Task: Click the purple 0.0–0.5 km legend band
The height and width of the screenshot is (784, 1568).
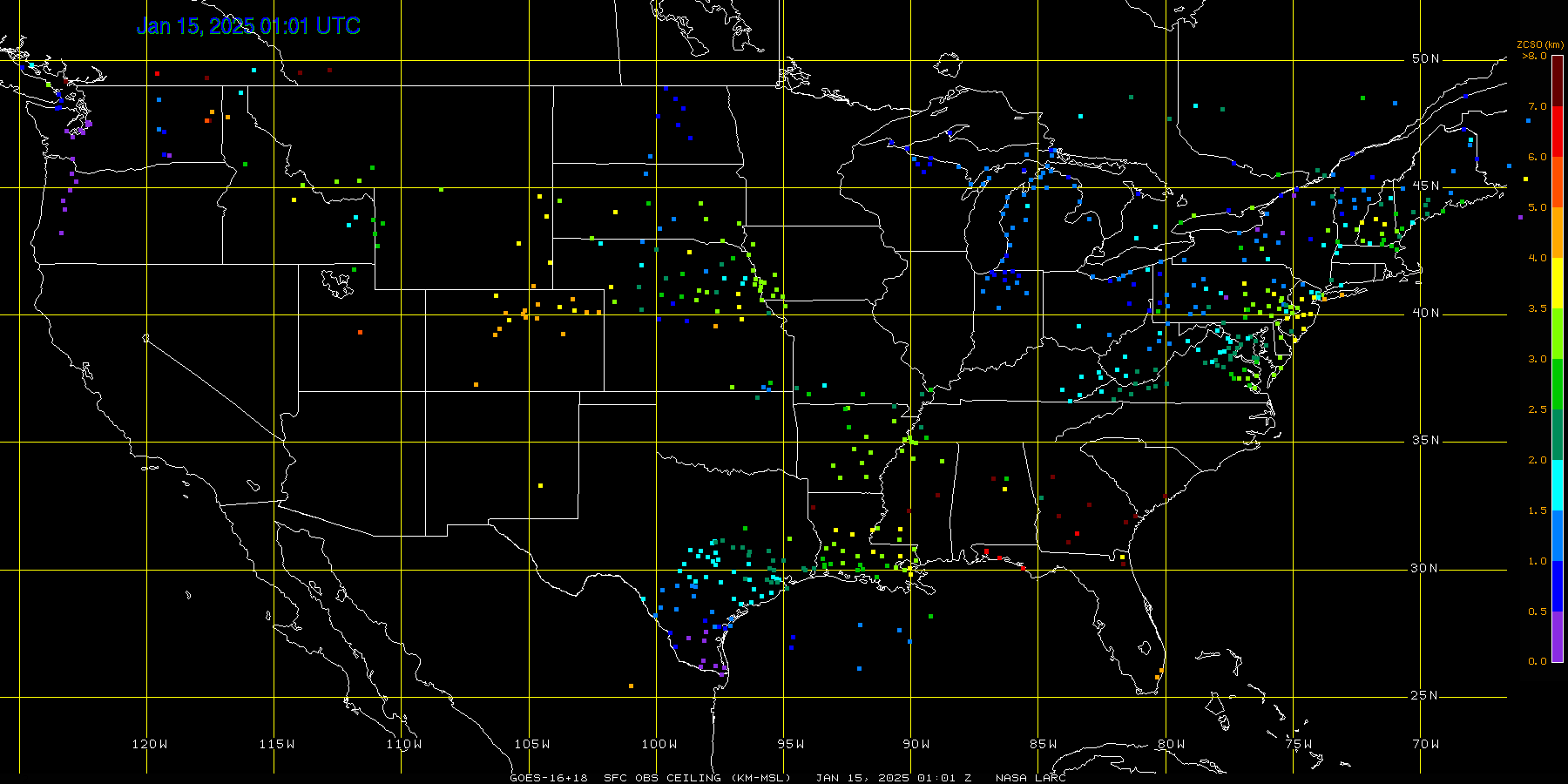Action: coord(1558,637)
